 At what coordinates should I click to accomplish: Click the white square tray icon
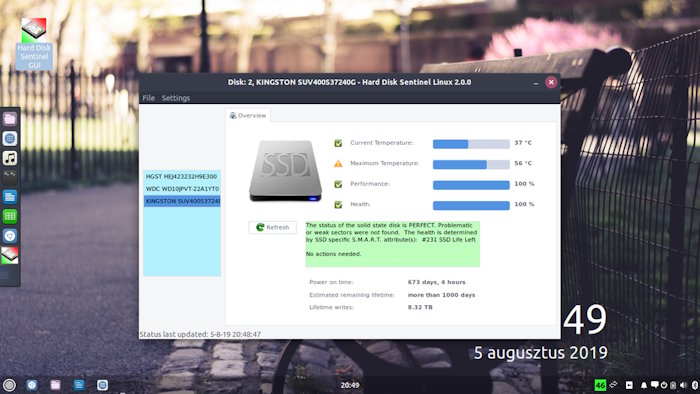[x=629, y=385]
